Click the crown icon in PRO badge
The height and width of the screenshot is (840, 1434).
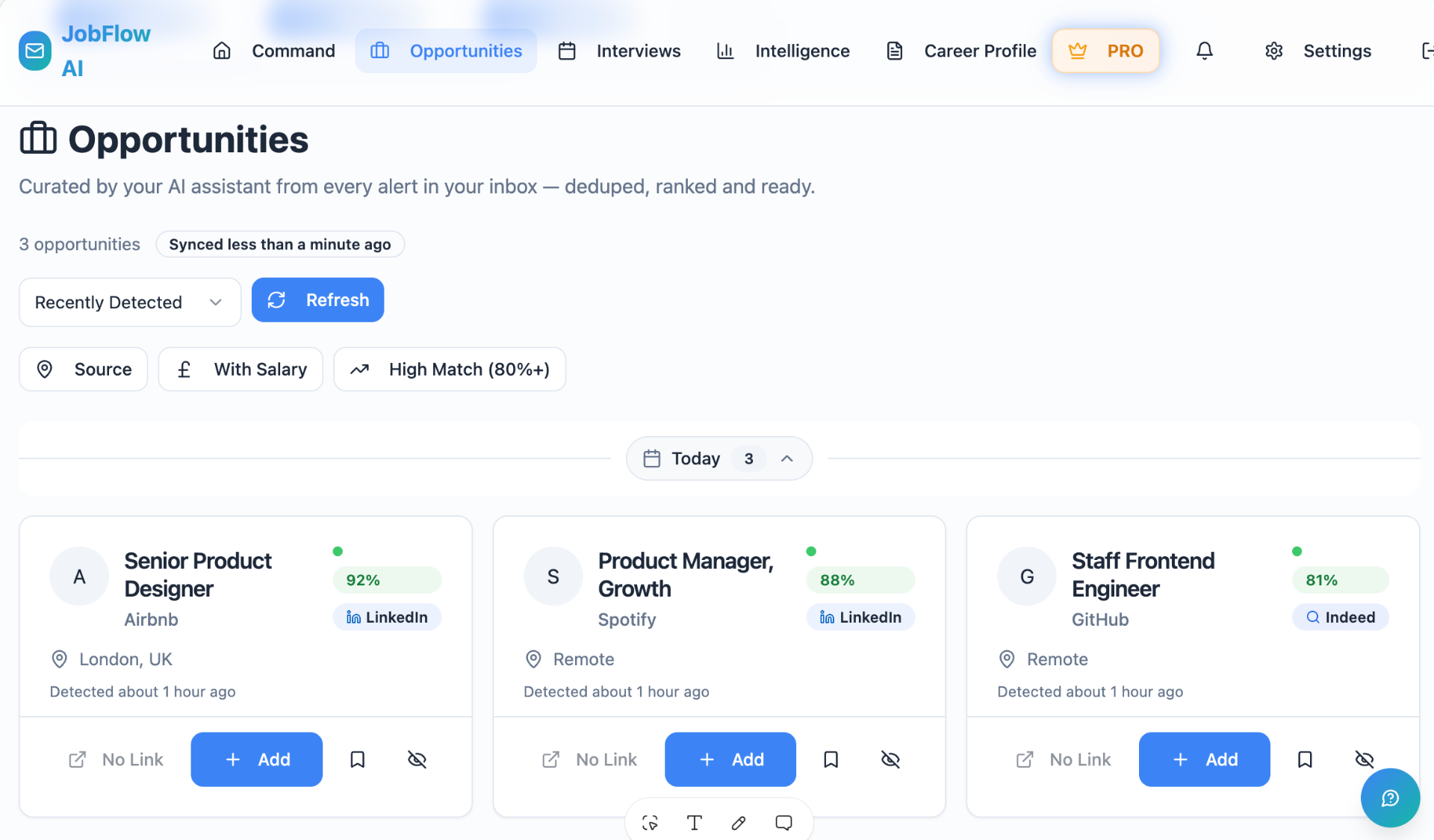click(x=1077, y=51)
